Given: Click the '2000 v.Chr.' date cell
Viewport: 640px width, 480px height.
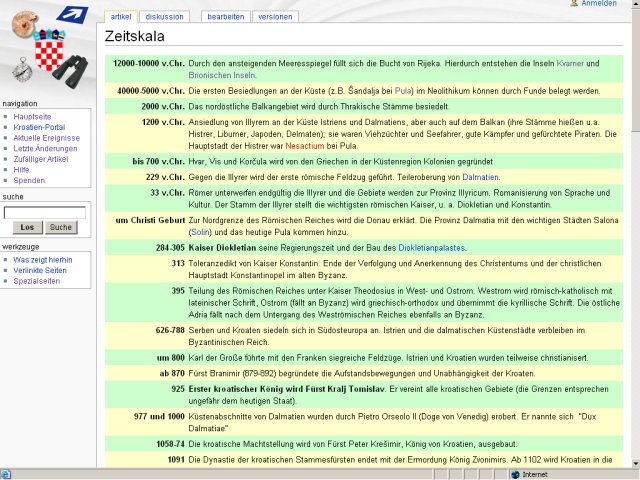Looking at the screenshot, I should (163, 107).
